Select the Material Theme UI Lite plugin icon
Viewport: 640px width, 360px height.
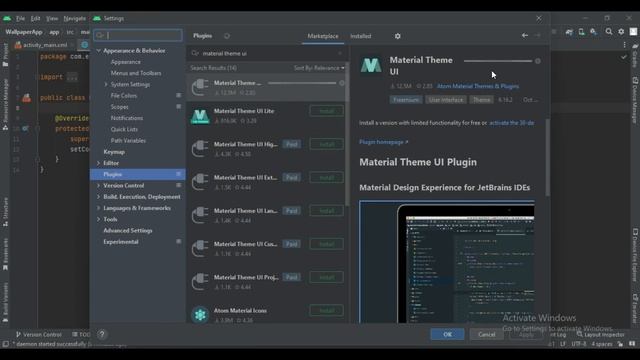click(x=200, y=116)
